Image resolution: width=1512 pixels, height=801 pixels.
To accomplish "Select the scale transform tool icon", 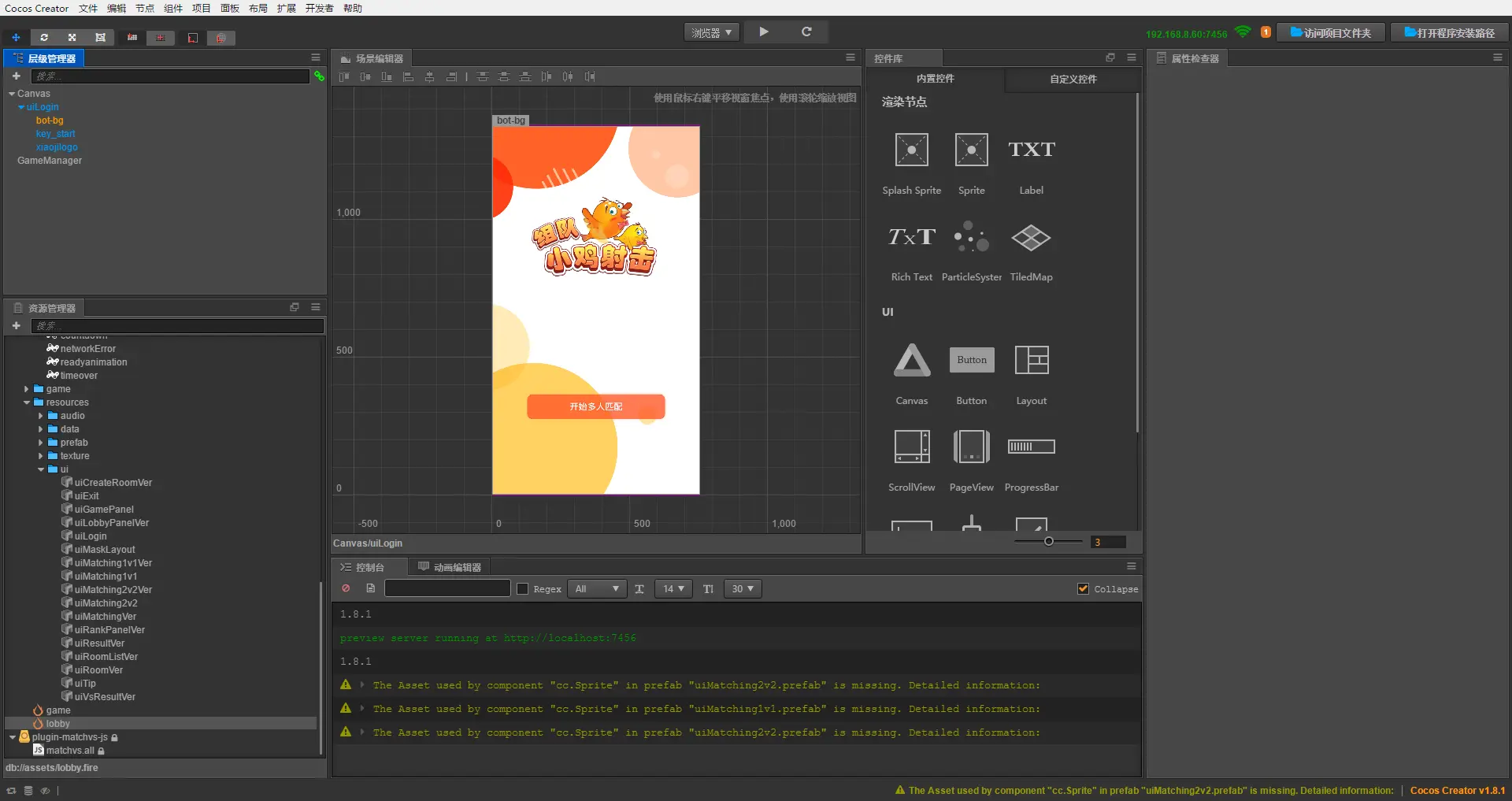I will (x=72, y=38).
